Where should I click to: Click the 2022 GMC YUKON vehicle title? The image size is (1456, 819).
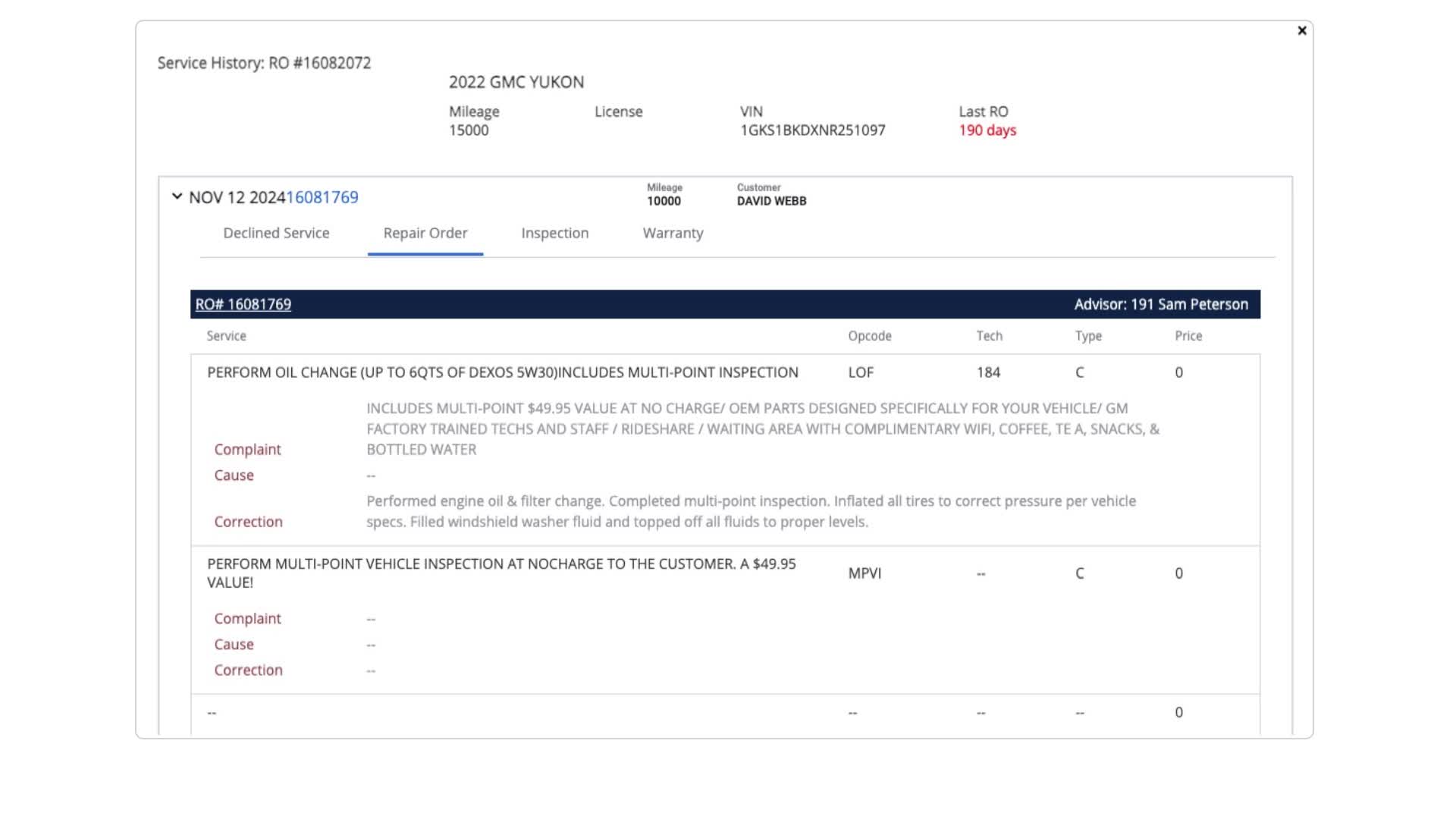[x=516, y=83]
